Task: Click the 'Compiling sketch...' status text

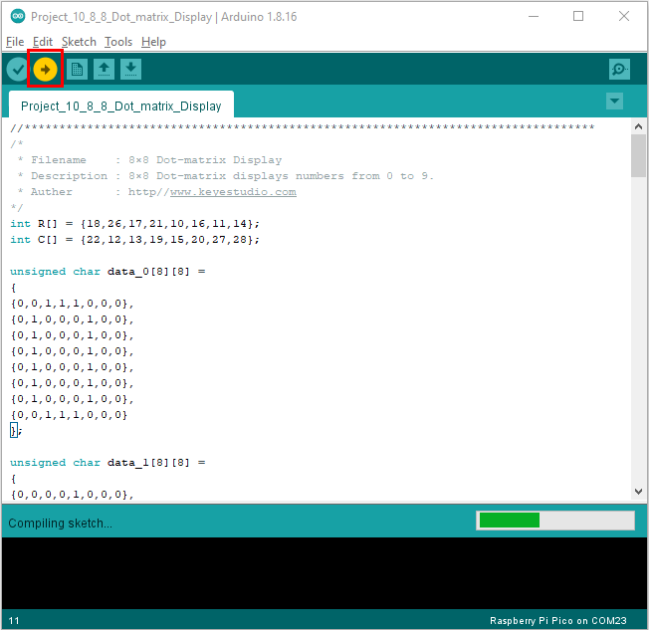Action: point(60,523)
